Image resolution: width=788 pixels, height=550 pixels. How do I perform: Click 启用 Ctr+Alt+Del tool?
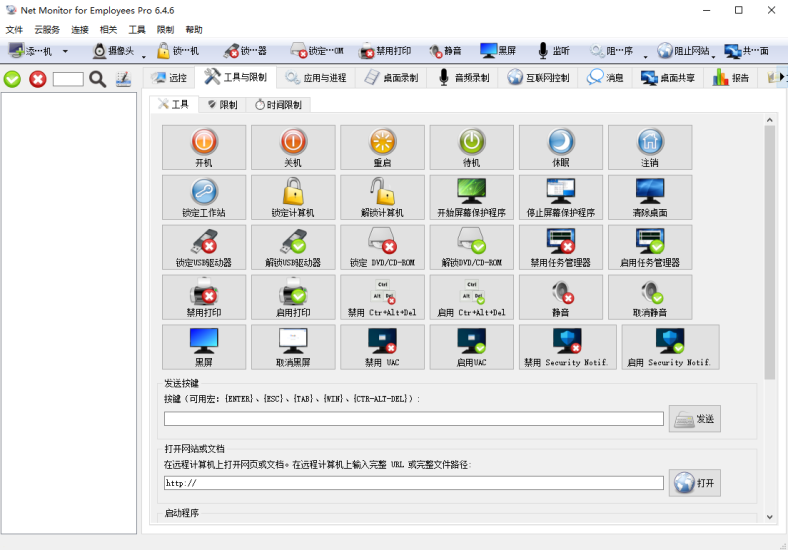click(471, 297)
